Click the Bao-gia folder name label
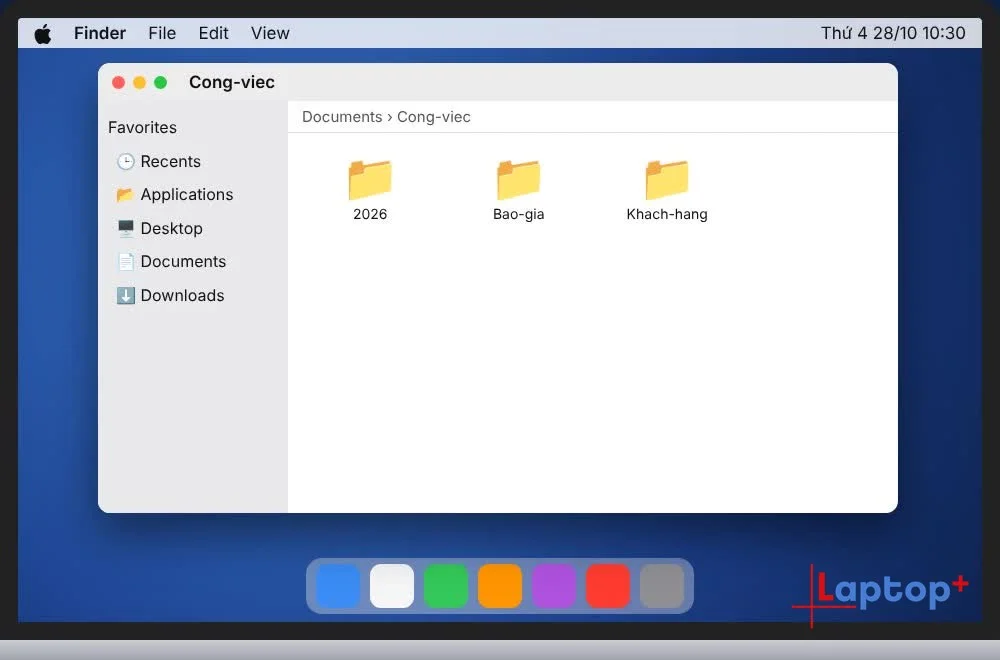 tap(518, 214)
